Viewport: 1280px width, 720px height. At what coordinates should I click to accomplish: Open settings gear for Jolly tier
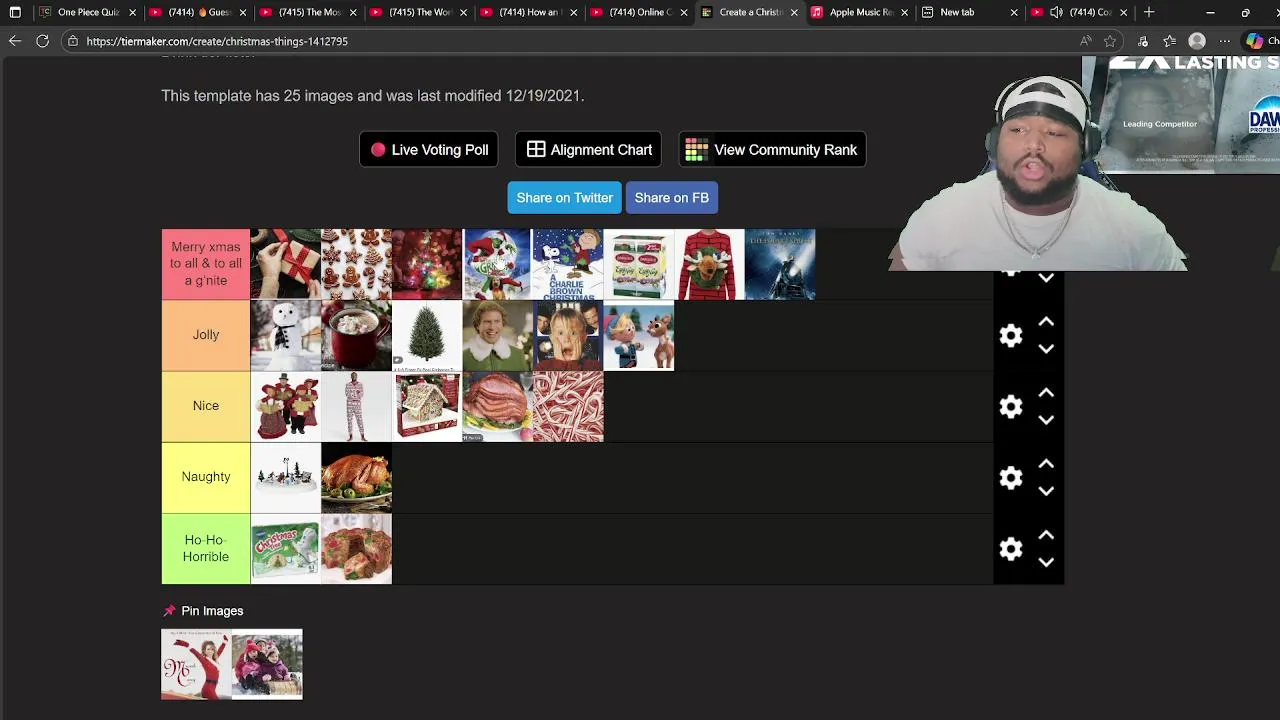coord(1011,336)
